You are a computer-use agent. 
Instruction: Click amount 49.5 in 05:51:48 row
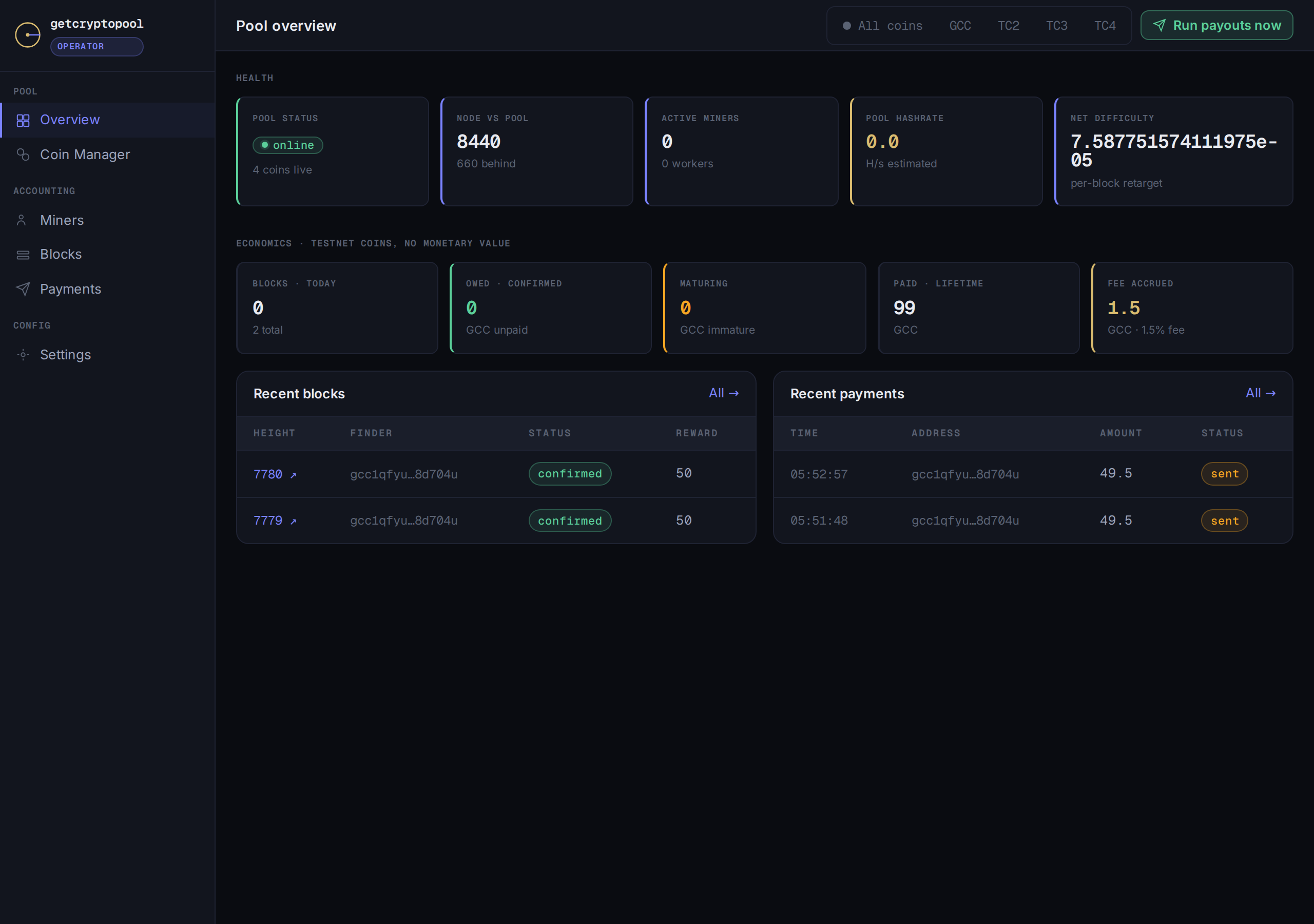tap(1116, 521)
